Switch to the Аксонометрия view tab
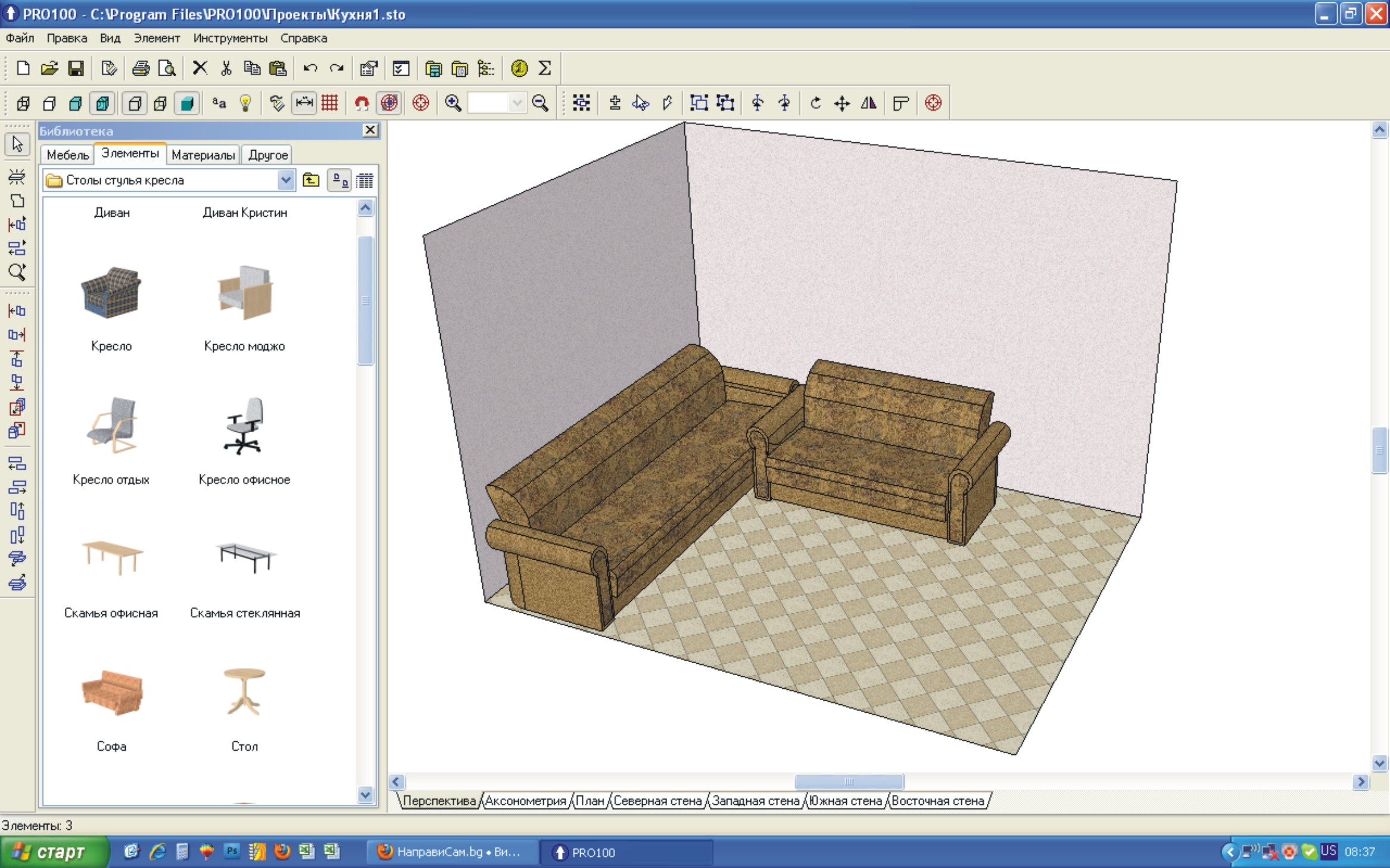Screen dimensions: 1390x868 [525, 801]
